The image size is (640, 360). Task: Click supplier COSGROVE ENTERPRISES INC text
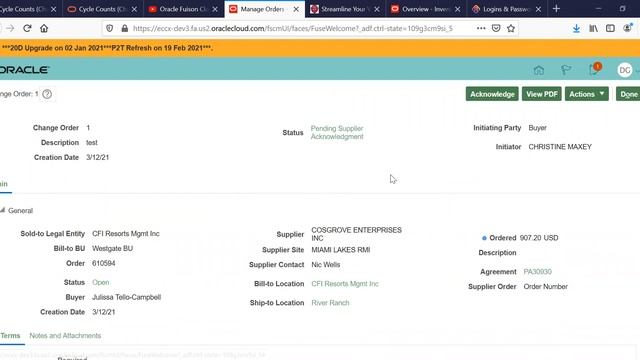coord(356,234)
